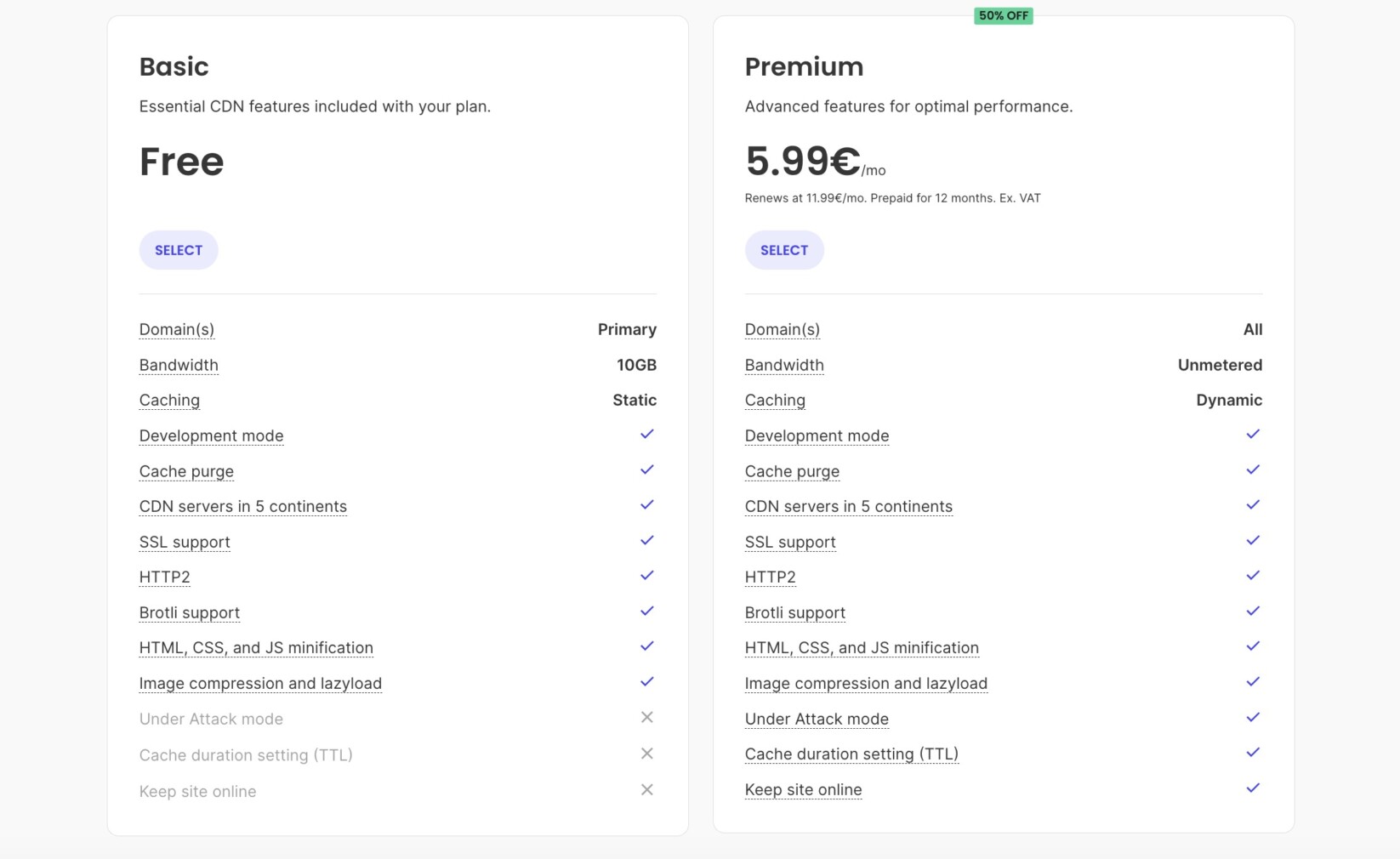Screen dimensions: 1400x859
Task: Click the 5.99€ price text
Action: pyautogui.click(x=803, y=161)
